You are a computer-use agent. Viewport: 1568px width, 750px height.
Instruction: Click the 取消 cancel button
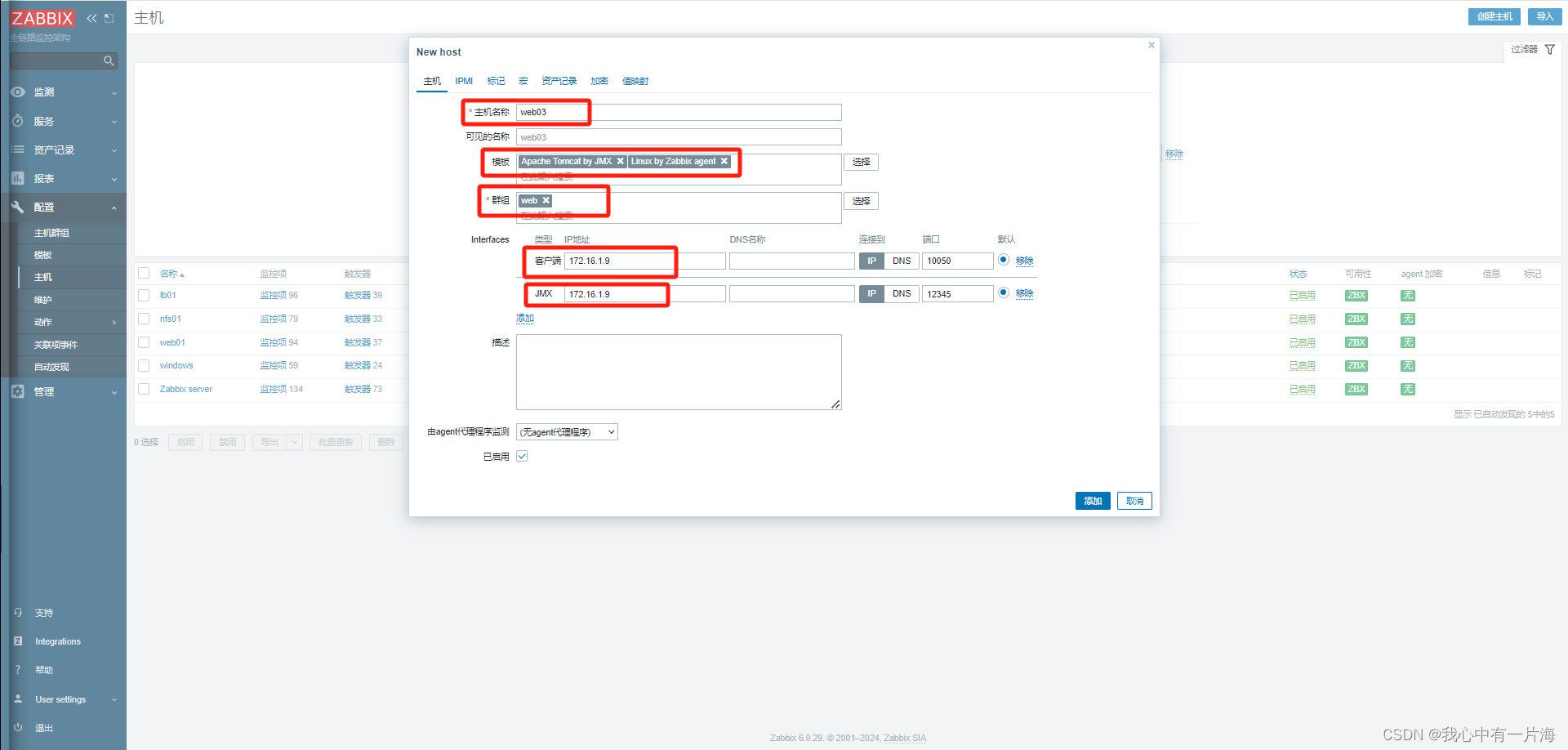1134,501
